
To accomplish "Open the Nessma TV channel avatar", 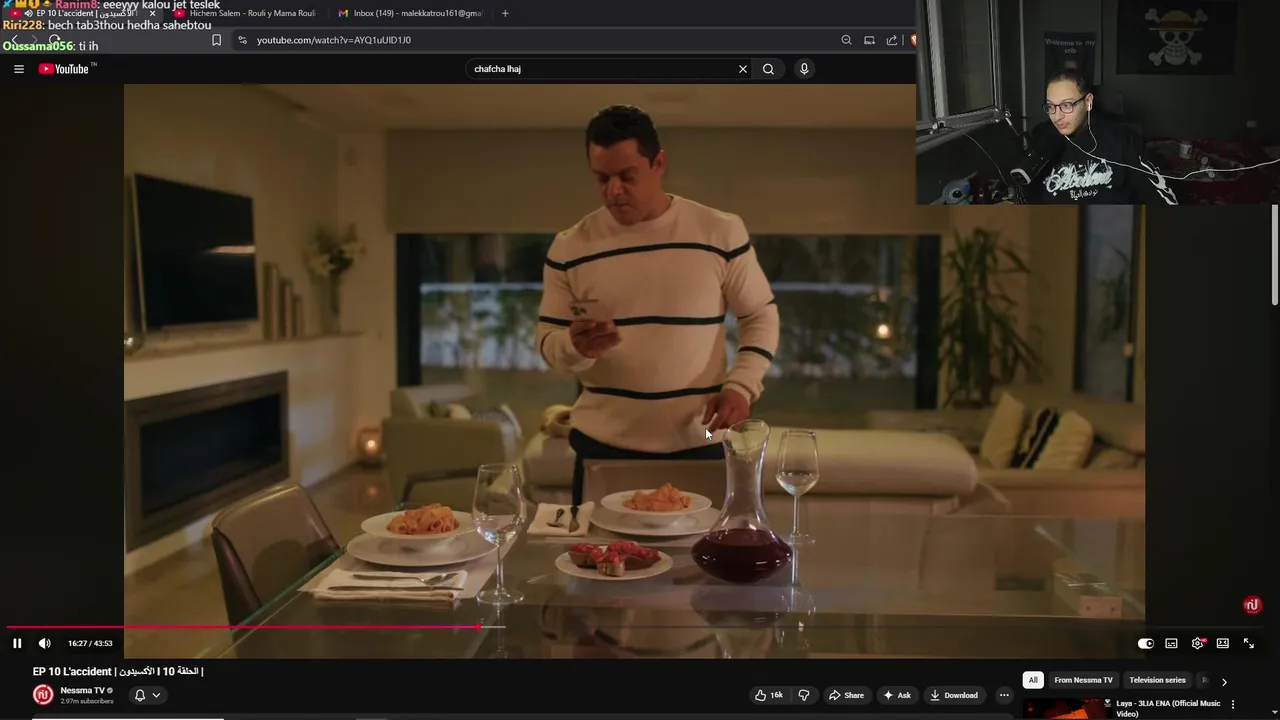I will point(43,694).
